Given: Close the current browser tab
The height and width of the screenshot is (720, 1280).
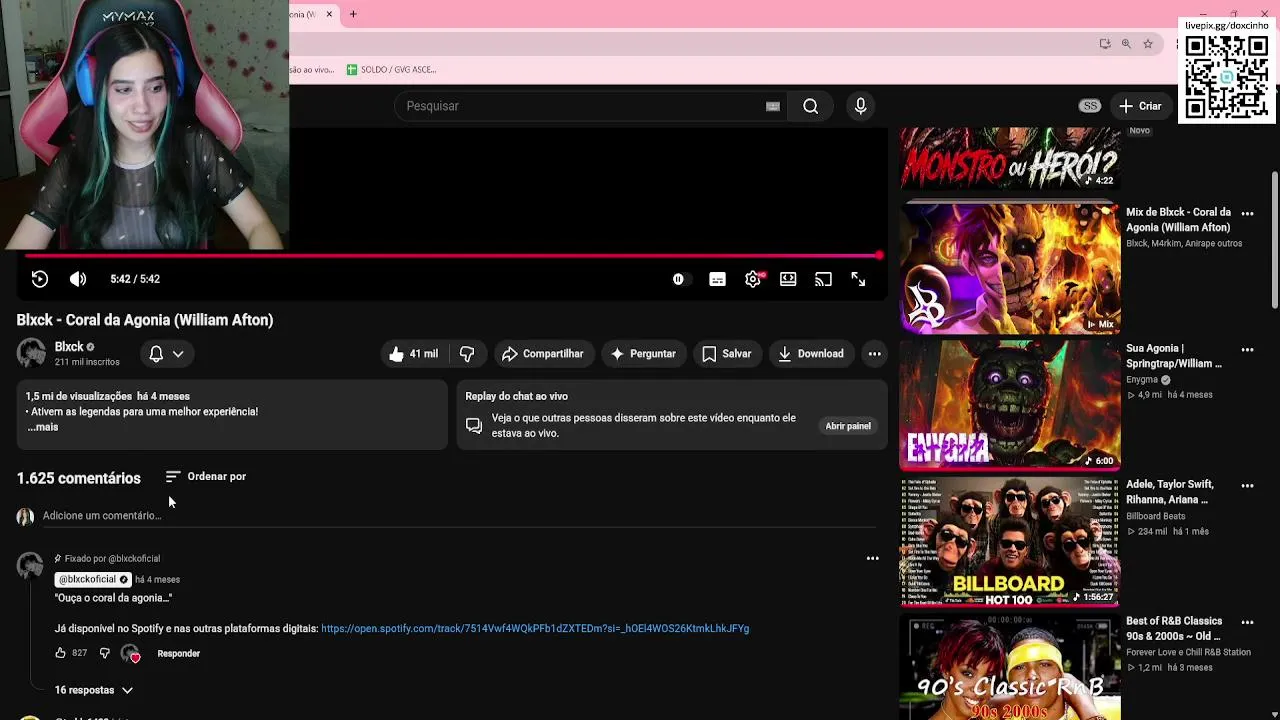Looking at the screenshot, I should tap(329, 14).
